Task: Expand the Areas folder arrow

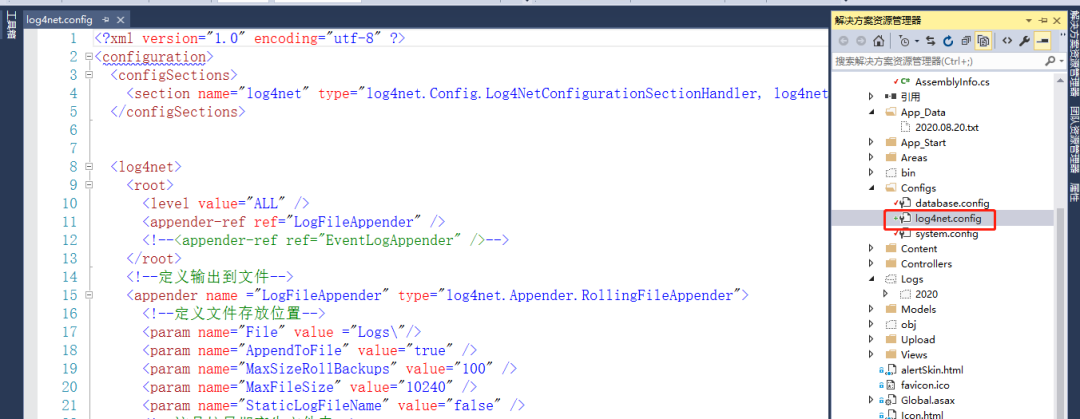Action: click(871, 158)
